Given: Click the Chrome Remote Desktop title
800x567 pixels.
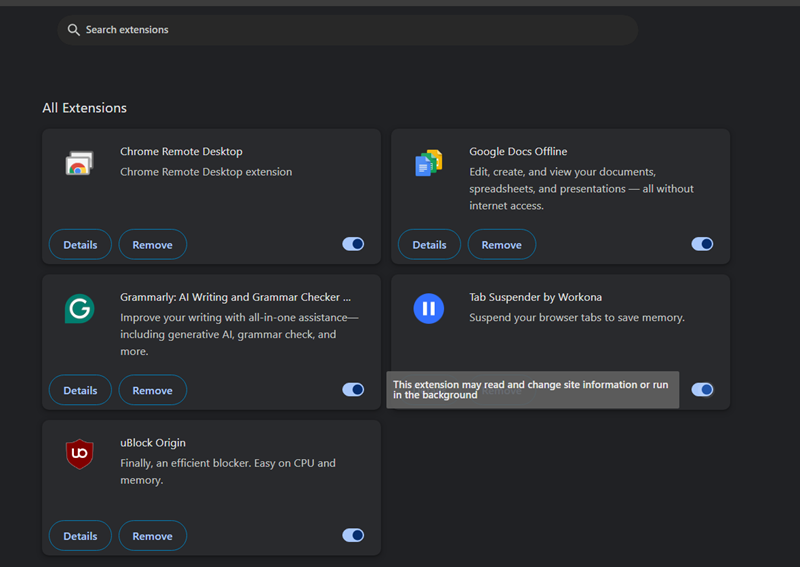Looking at the screenshot, I should coord(181,152).
